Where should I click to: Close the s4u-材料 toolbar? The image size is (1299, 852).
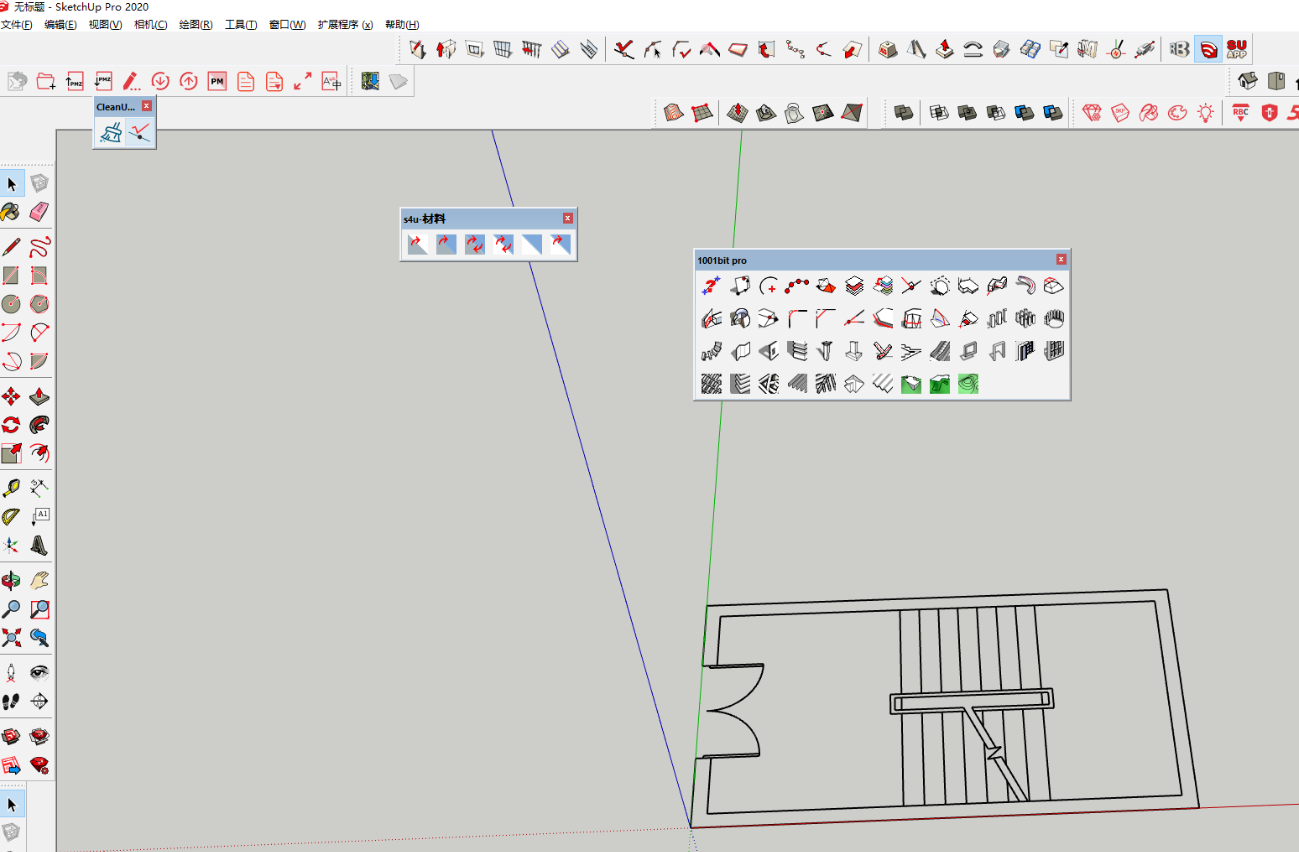[x=568, y=218]
